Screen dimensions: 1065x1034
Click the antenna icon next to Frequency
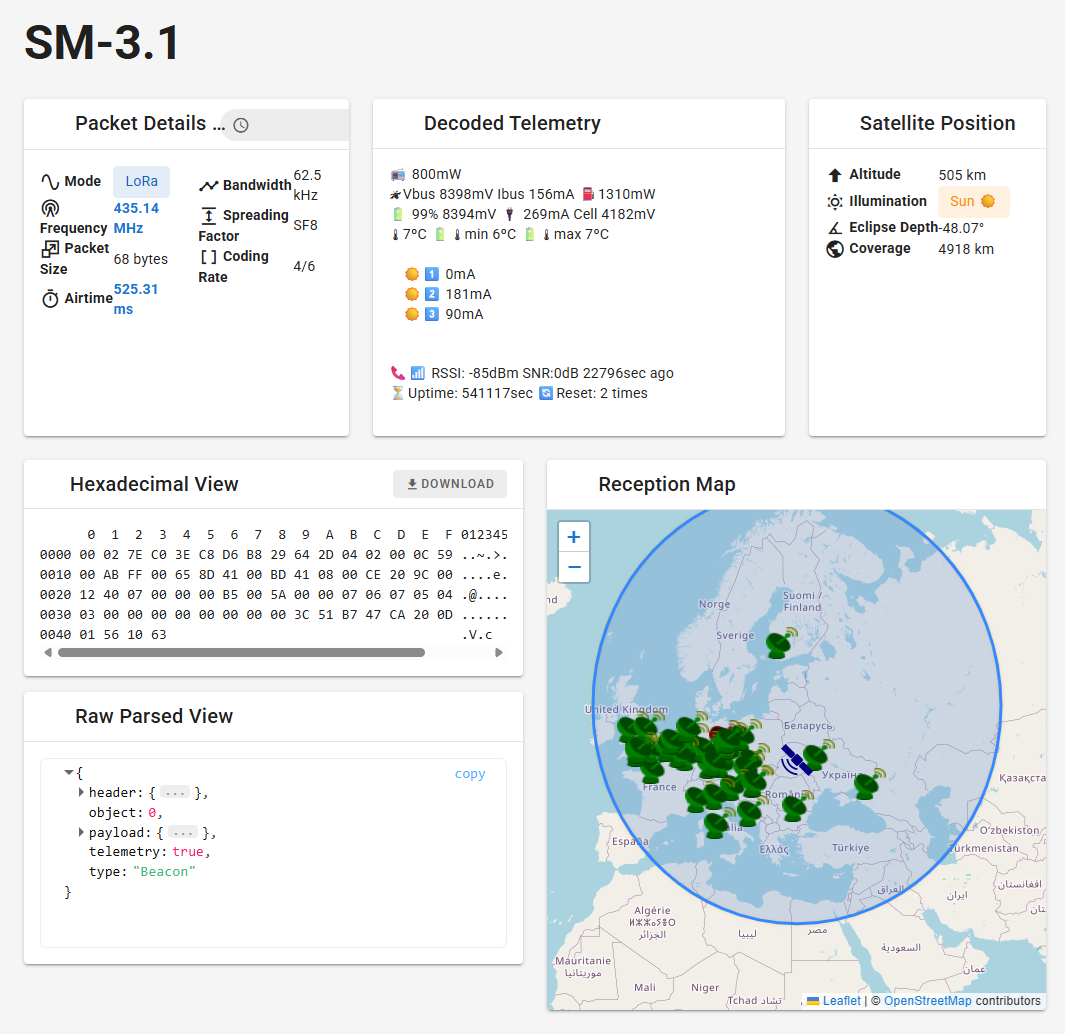coord(50,209)
